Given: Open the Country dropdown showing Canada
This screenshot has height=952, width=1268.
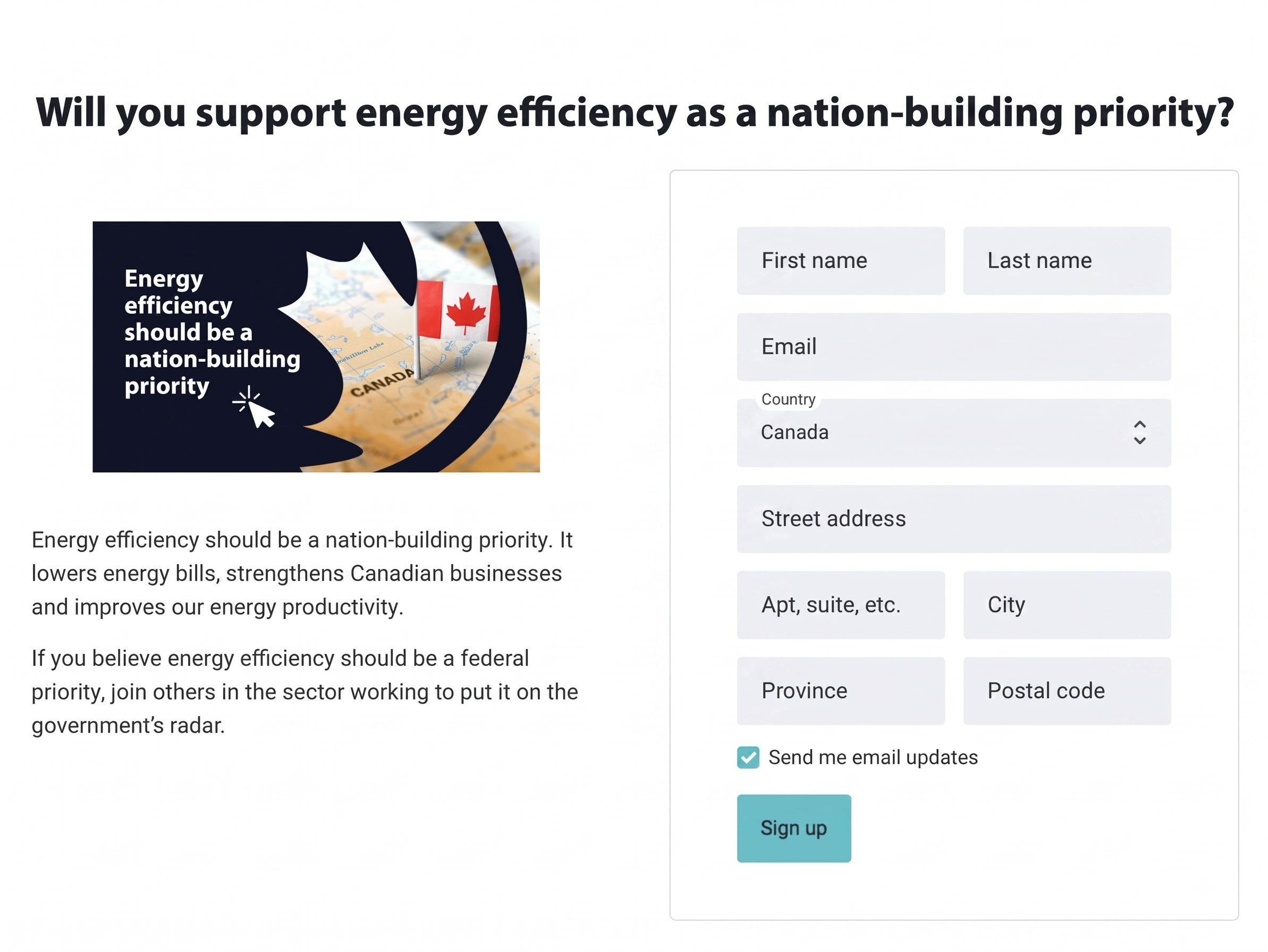Looking at the screenshot, I should (954, 433).
